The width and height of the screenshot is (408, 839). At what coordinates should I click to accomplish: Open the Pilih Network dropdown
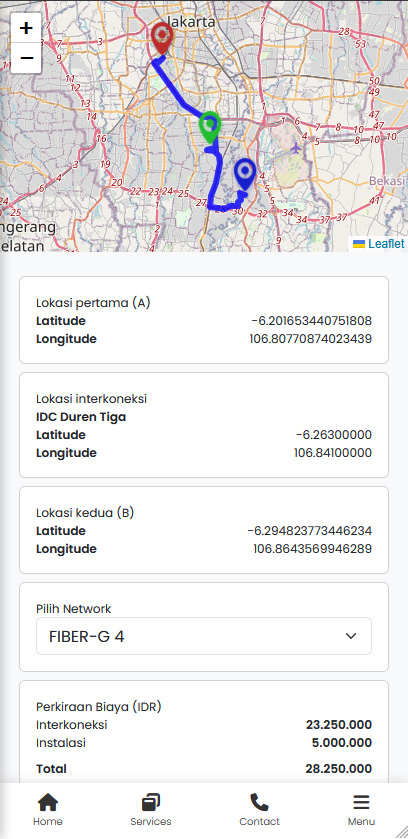[204, 636]
